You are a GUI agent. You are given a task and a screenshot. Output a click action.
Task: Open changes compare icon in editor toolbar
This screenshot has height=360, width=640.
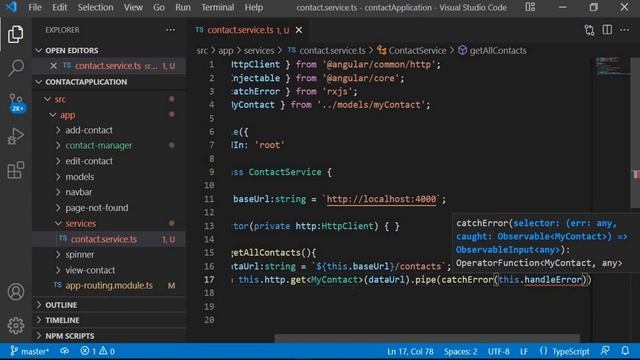(589, 30)
